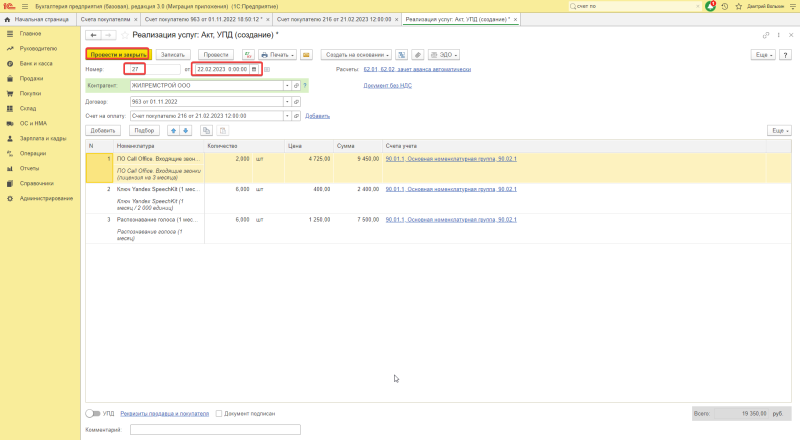
Task: Go to the Продажи section
Action: click(x=31, y=79)
